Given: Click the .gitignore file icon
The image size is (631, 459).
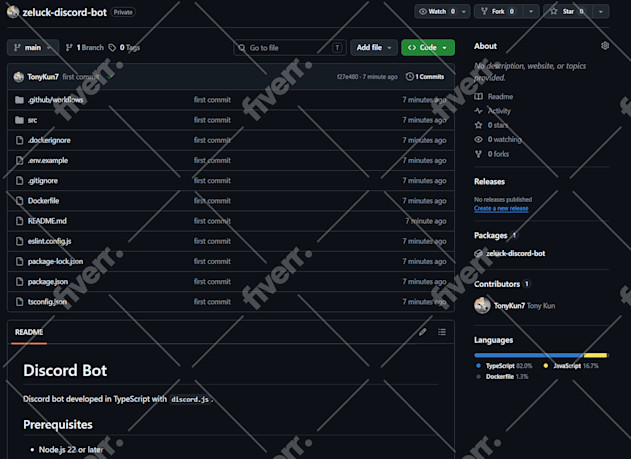Looking at the screenshot, I should [19, 181].
